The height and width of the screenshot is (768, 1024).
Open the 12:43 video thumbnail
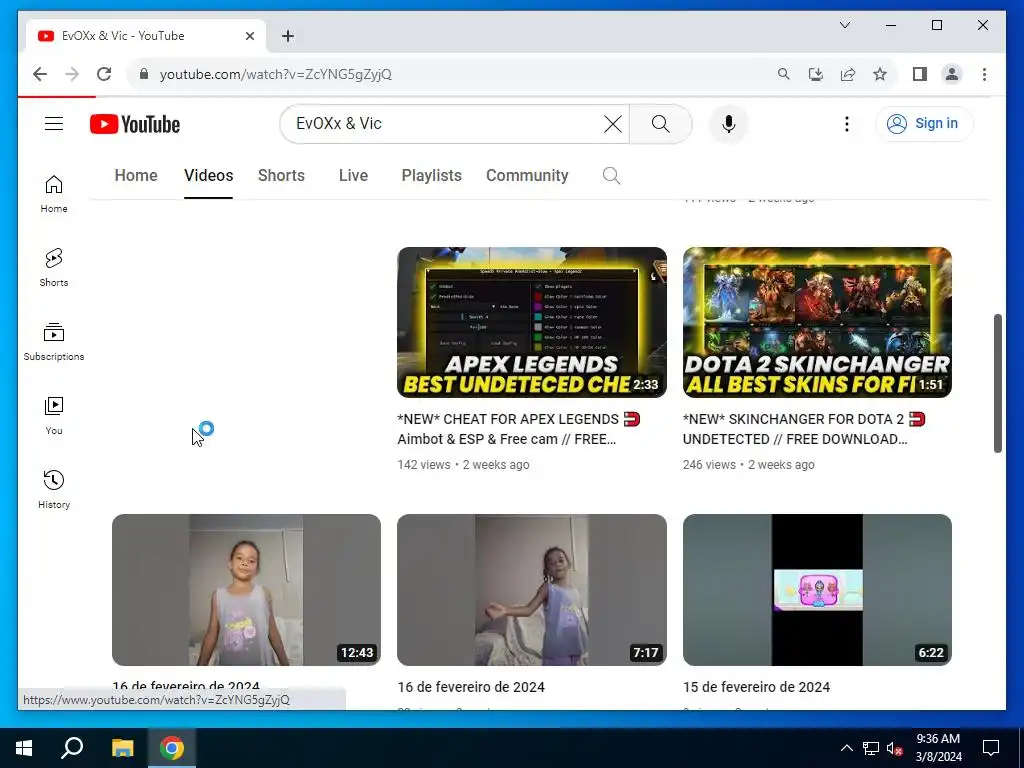pyautogui.click(x=246, y=590)
